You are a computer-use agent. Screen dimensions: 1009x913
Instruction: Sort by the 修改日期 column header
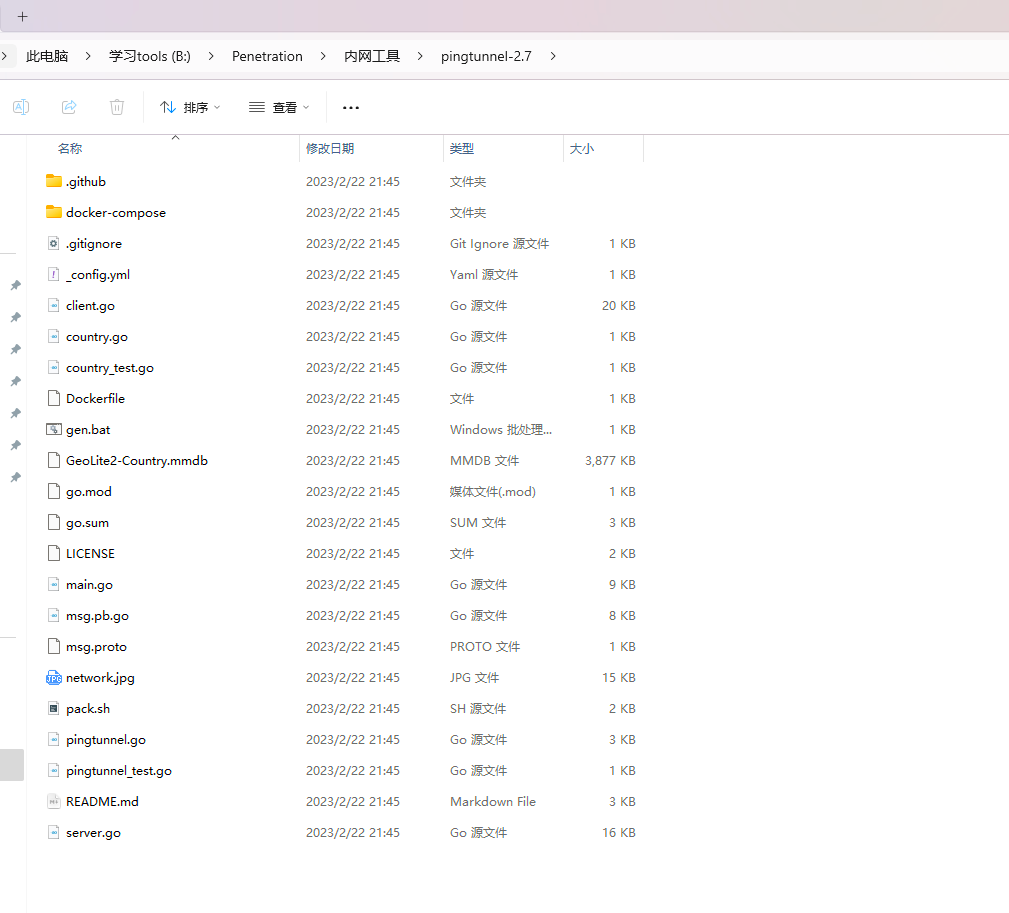tap(330, 149)
